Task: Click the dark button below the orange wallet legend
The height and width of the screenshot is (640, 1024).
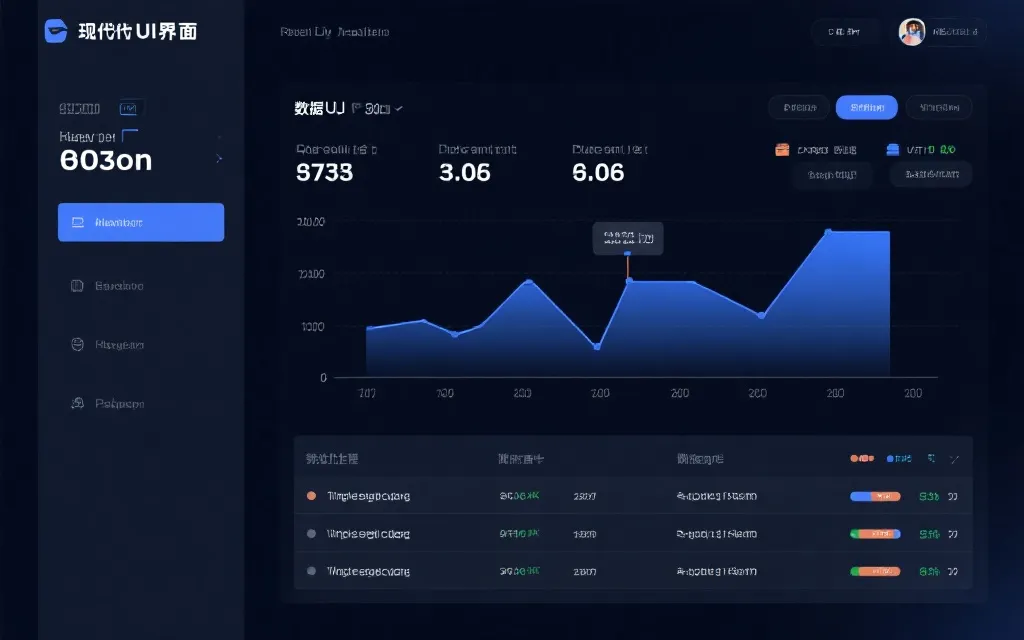Action: [x=832, y=175]
